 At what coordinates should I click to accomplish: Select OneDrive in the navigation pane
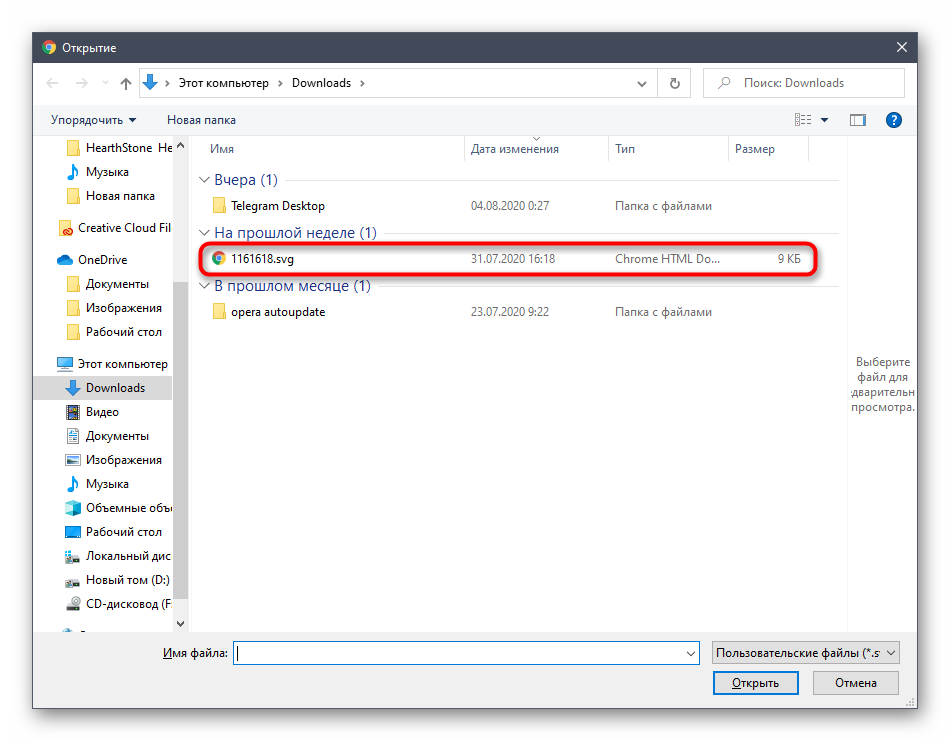102,260
